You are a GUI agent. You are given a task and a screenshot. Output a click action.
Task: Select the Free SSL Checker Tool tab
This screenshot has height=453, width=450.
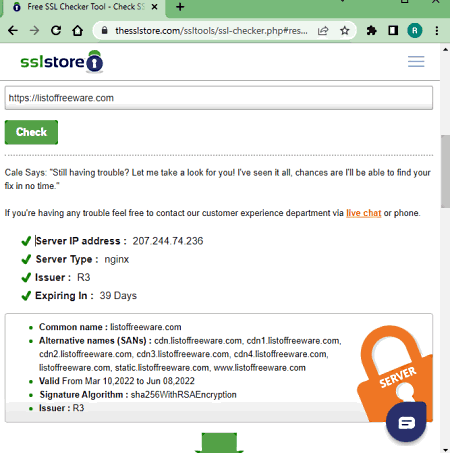click(x=83, y=7)
